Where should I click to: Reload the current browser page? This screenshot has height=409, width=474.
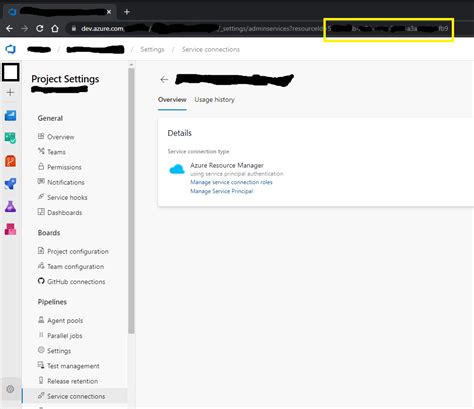point(40,29)
